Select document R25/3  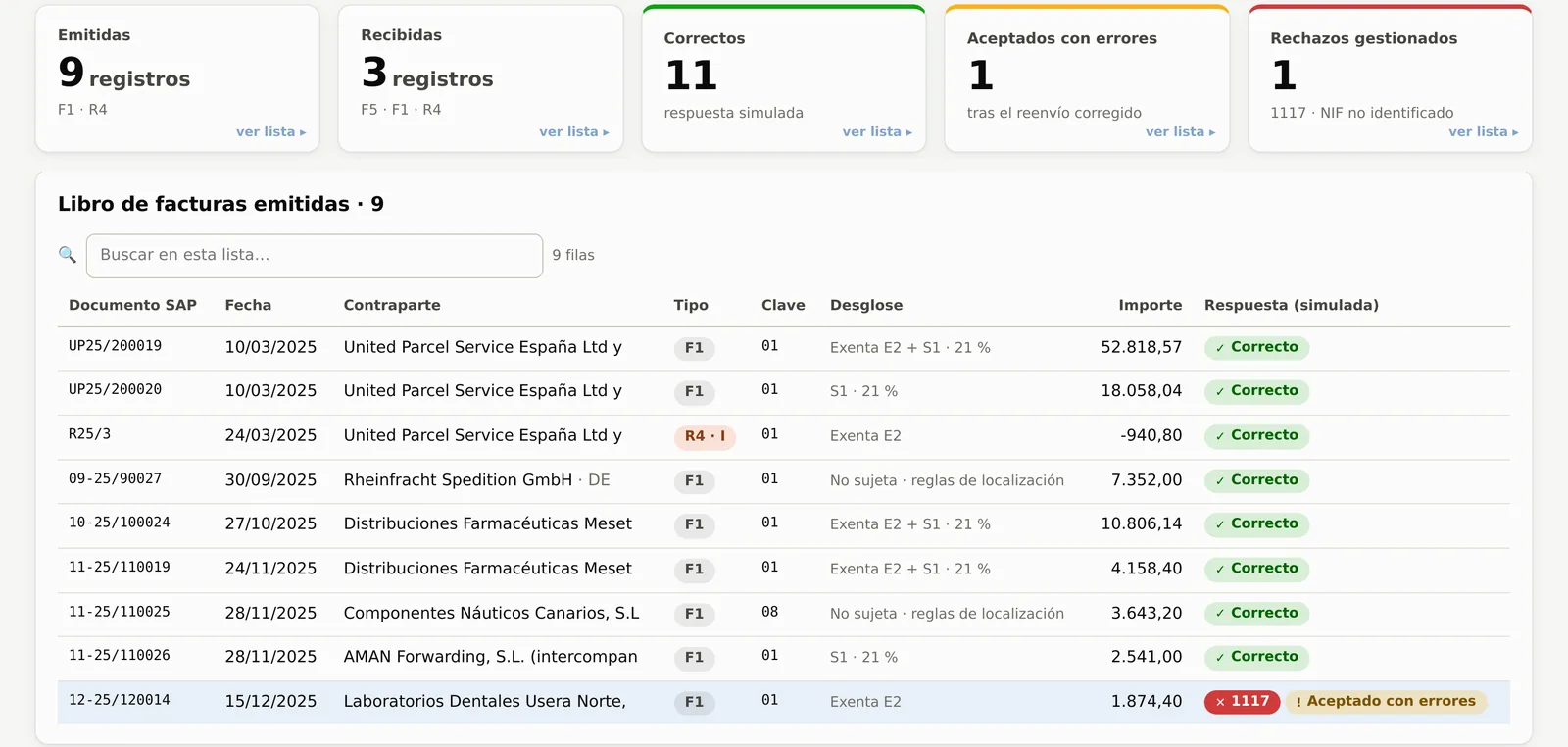(89, 434)
